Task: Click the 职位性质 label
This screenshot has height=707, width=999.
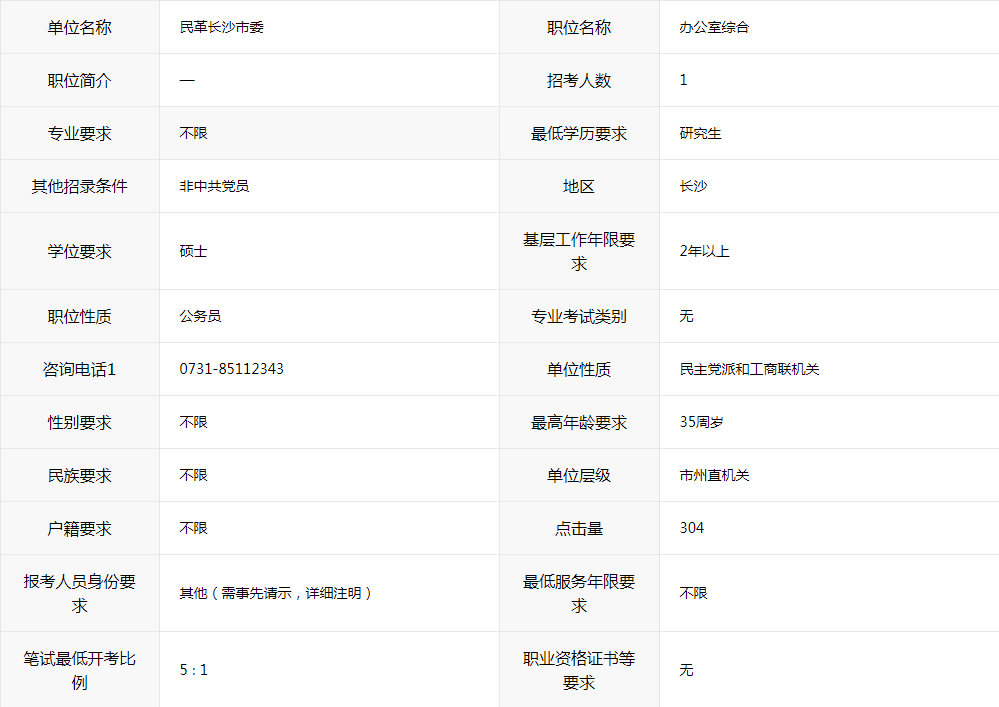Action: (x=80, y=316)
